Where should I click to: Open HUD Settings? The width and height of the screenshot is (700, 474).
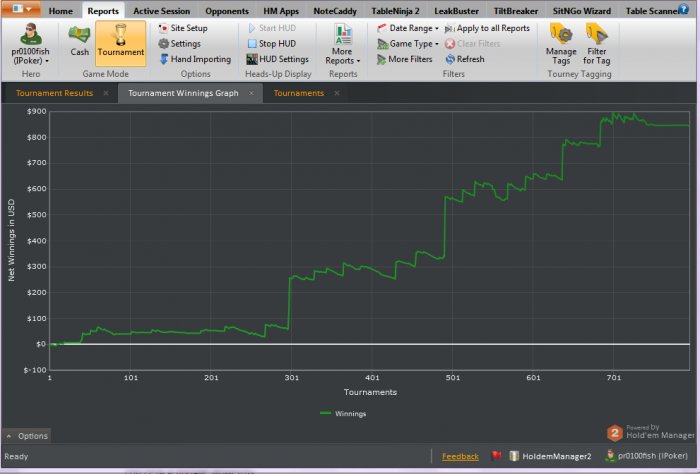pos(278,59)
